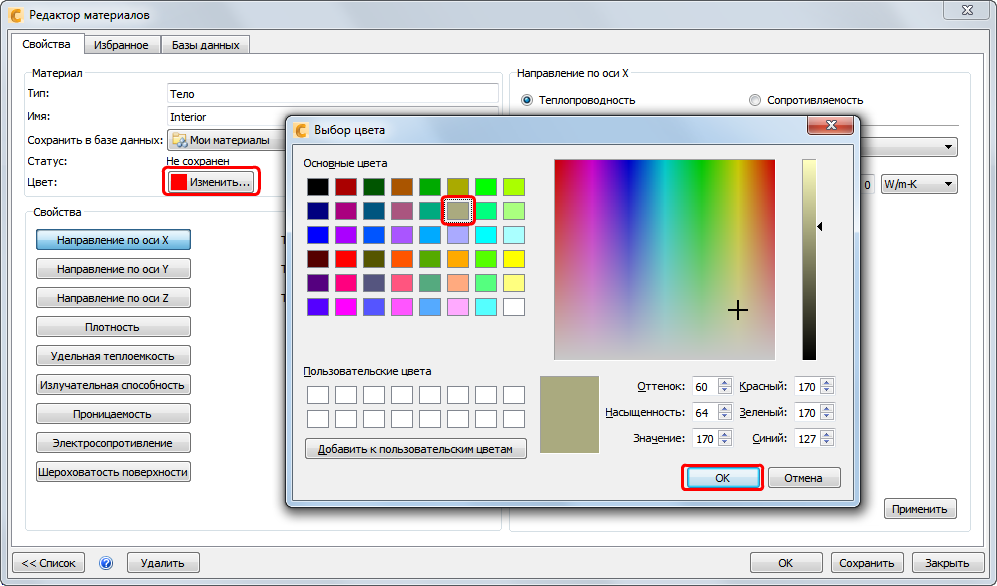The image size is (997, 586).
Task: Select the white basic color swatch
Action: click(514, 307)
